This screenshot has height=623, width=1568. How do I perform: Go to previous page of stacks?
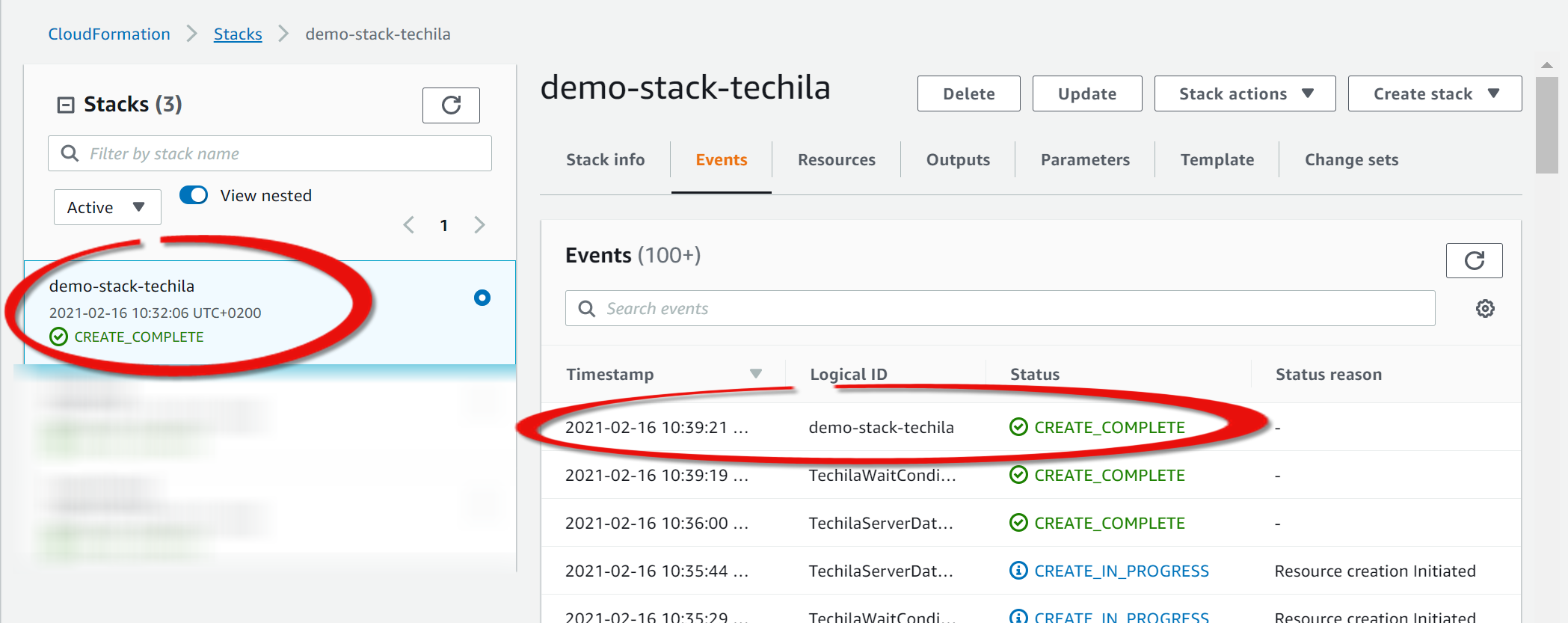(x=409, y=225)
